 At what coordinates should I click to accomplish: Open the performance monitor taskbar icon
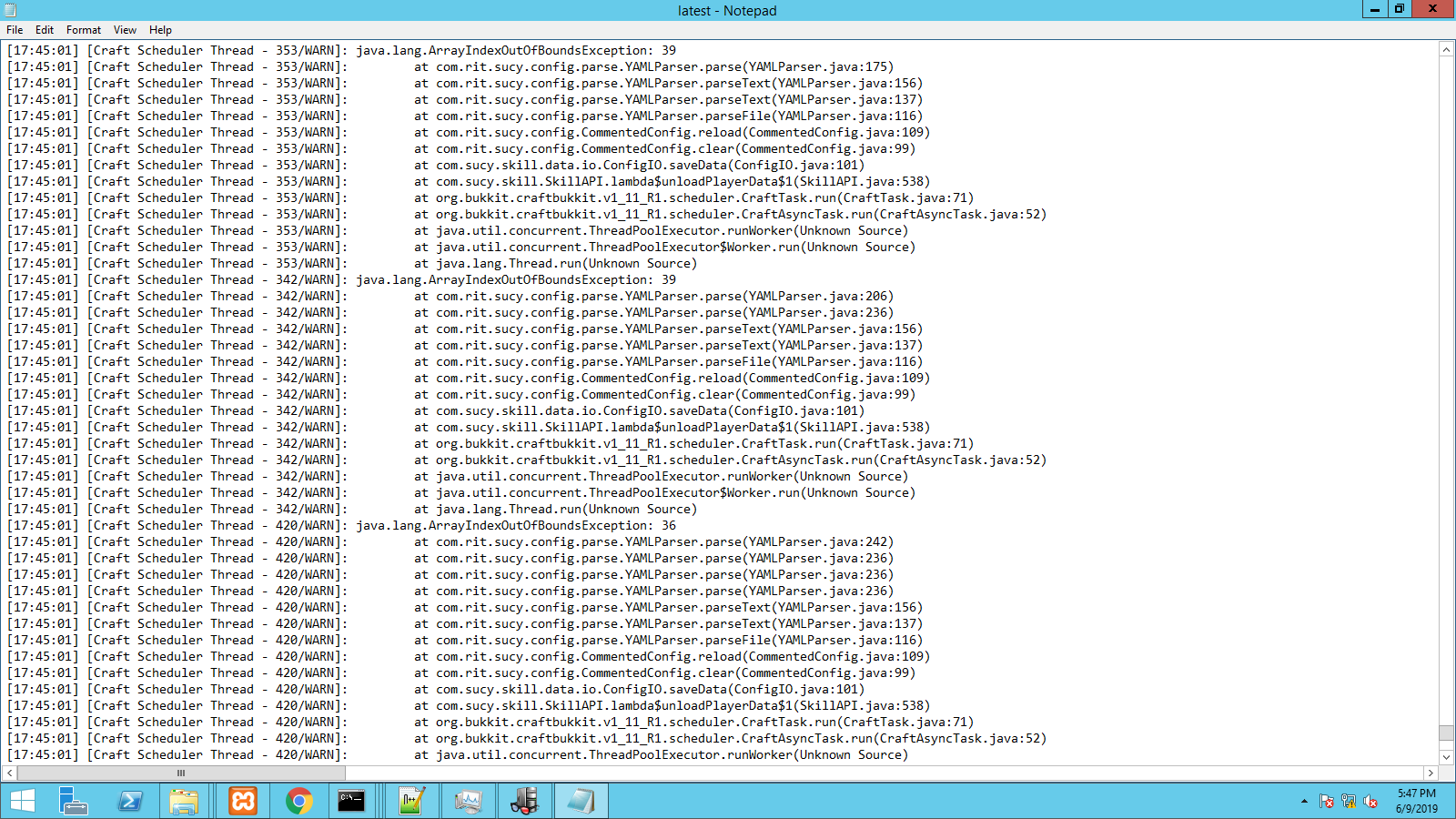(x=468, y=801)
